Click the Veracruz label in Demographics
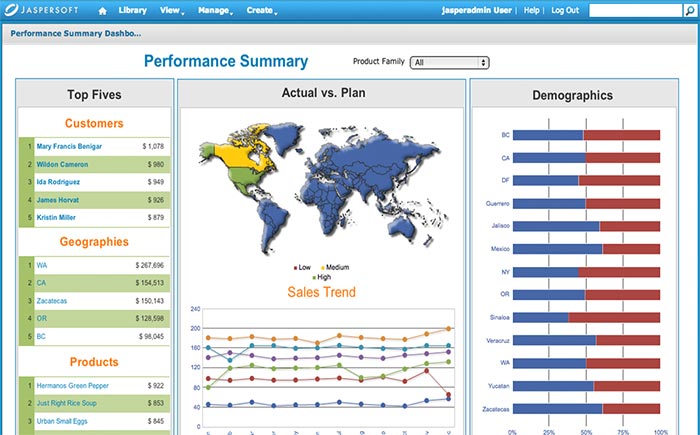The image size is (700, 435). [x=498, y=340]
